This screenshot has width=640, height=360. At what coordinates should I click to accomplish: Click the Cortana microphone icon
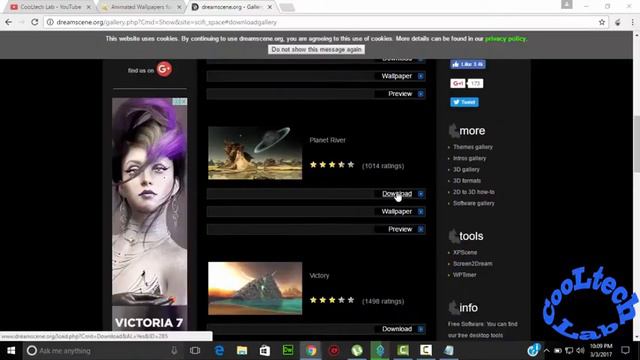[x=174, y=351]
